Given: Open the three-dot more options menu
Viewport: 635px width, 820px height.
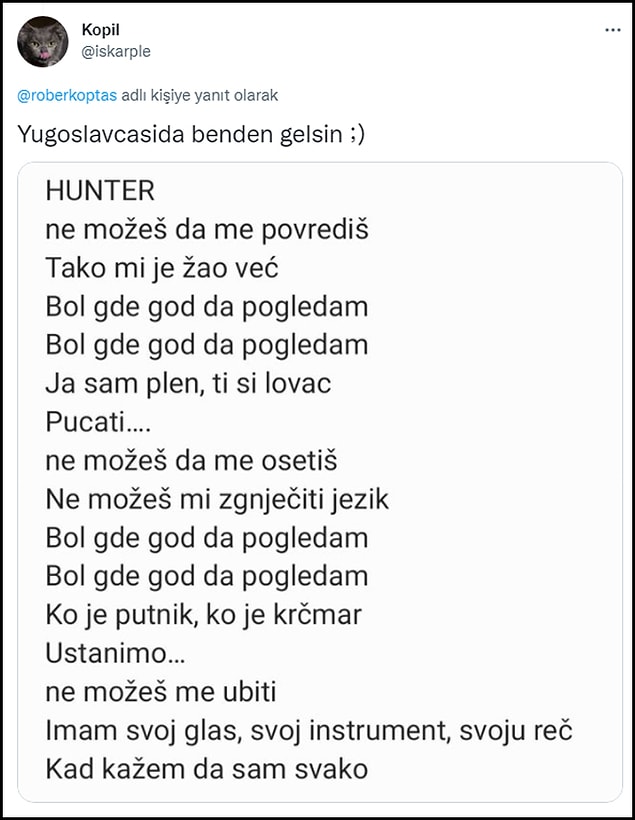Looking at the screenshot, I should click(613, 30).
